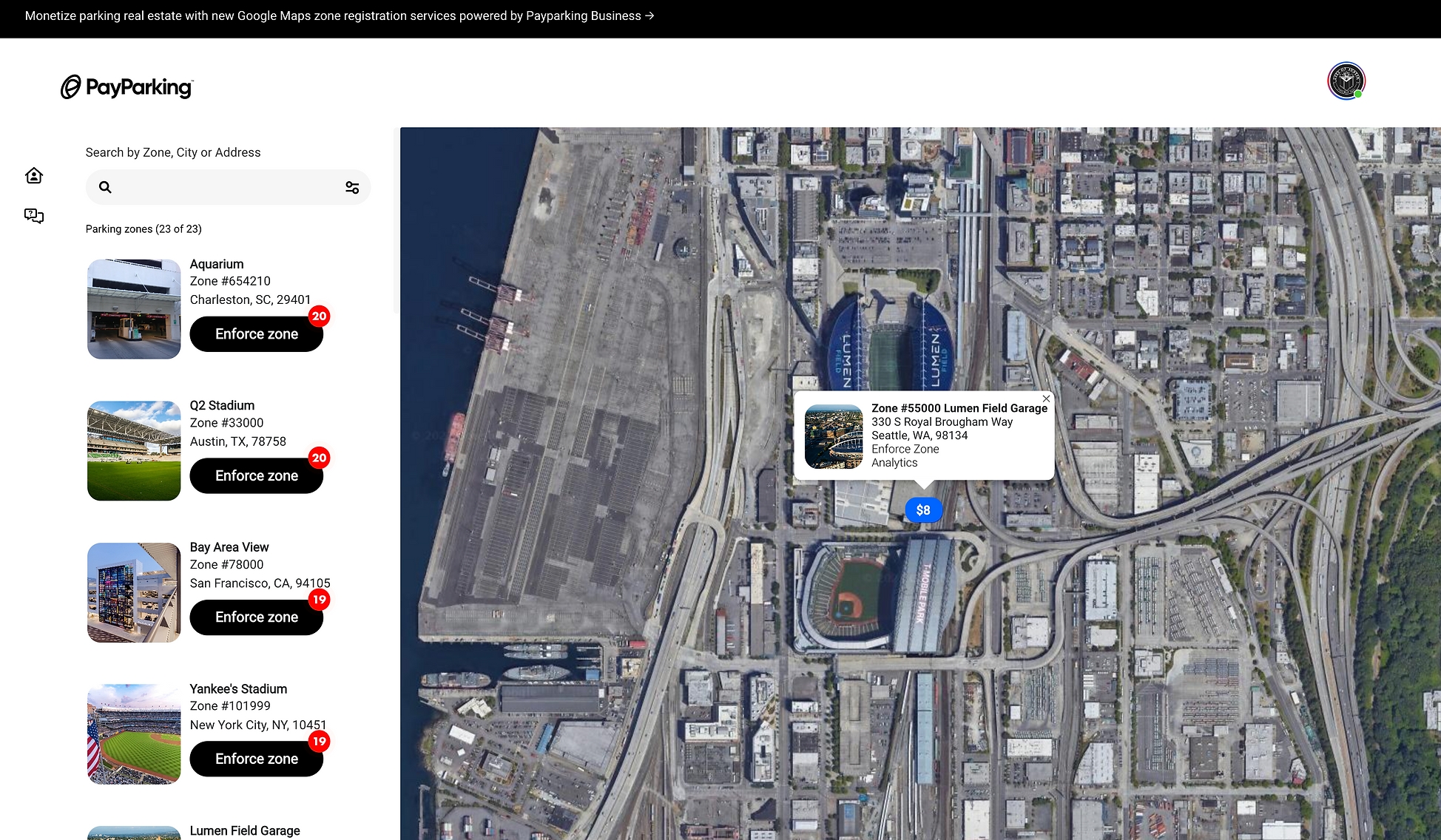Image resolution: width=1441 pixels, height=840 pixels.
Task: Click the PayParking logo
Action: tap(126, 87)
